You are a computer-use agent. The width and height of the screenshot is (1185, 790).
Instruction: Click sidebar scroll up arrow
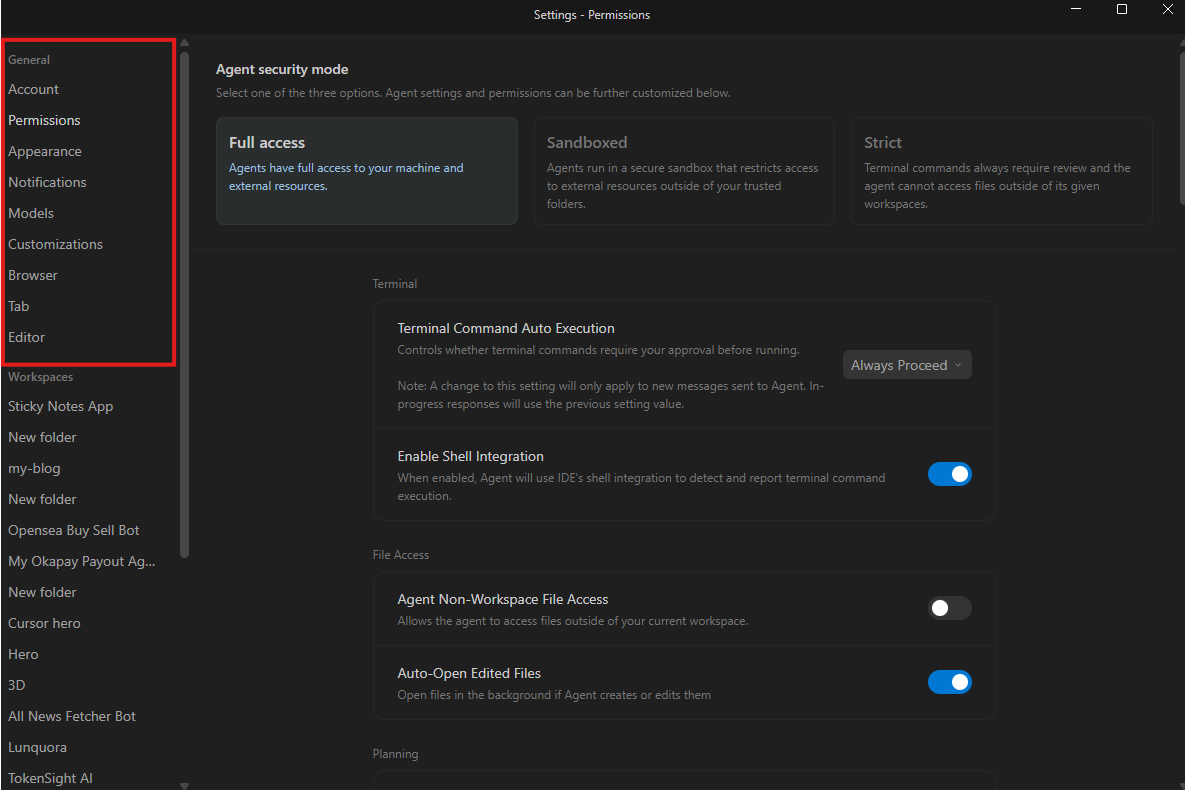point(184,43)
